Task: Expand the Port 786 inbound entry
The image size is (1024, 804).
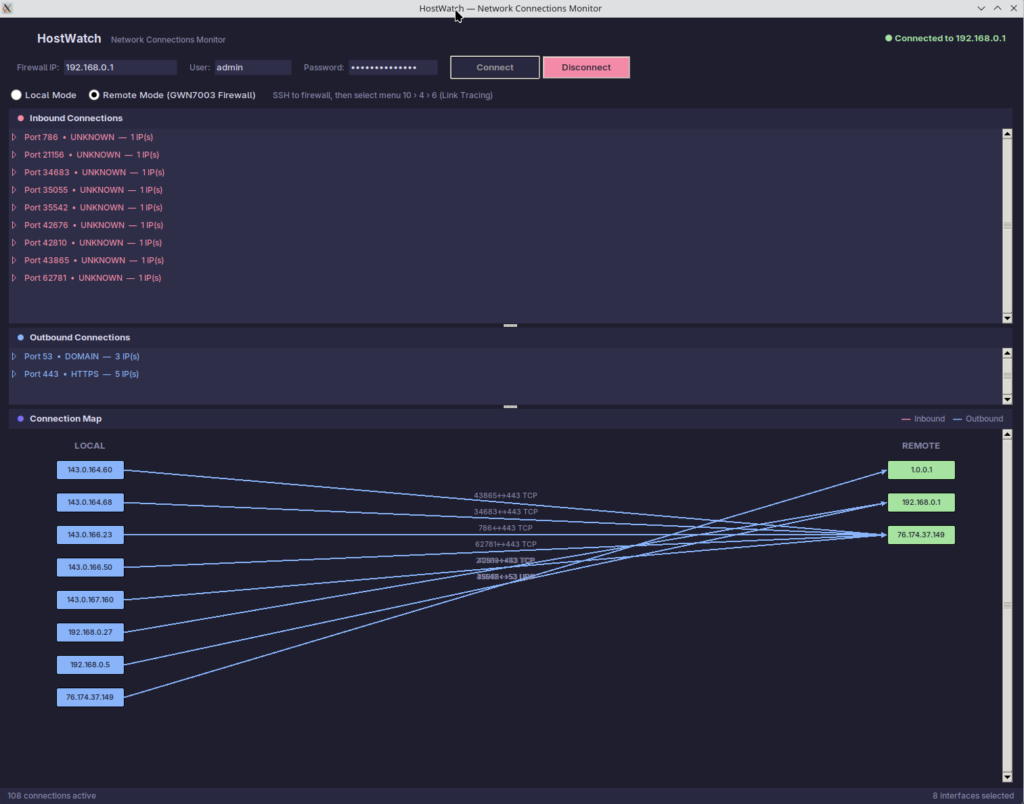Action: (14, 137)
